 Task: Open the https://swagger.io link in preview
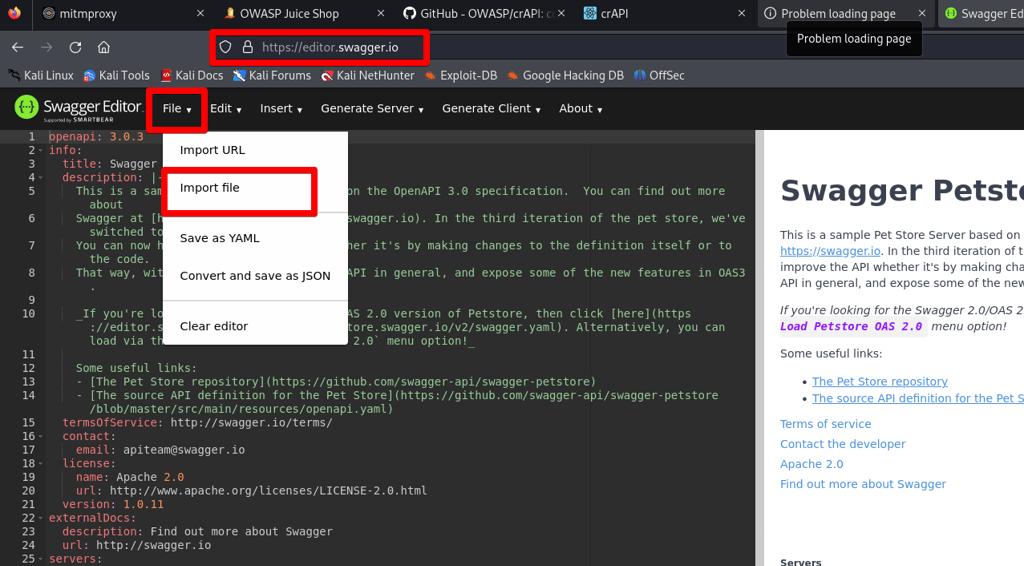pyautogui.click(x=830, y=251)
